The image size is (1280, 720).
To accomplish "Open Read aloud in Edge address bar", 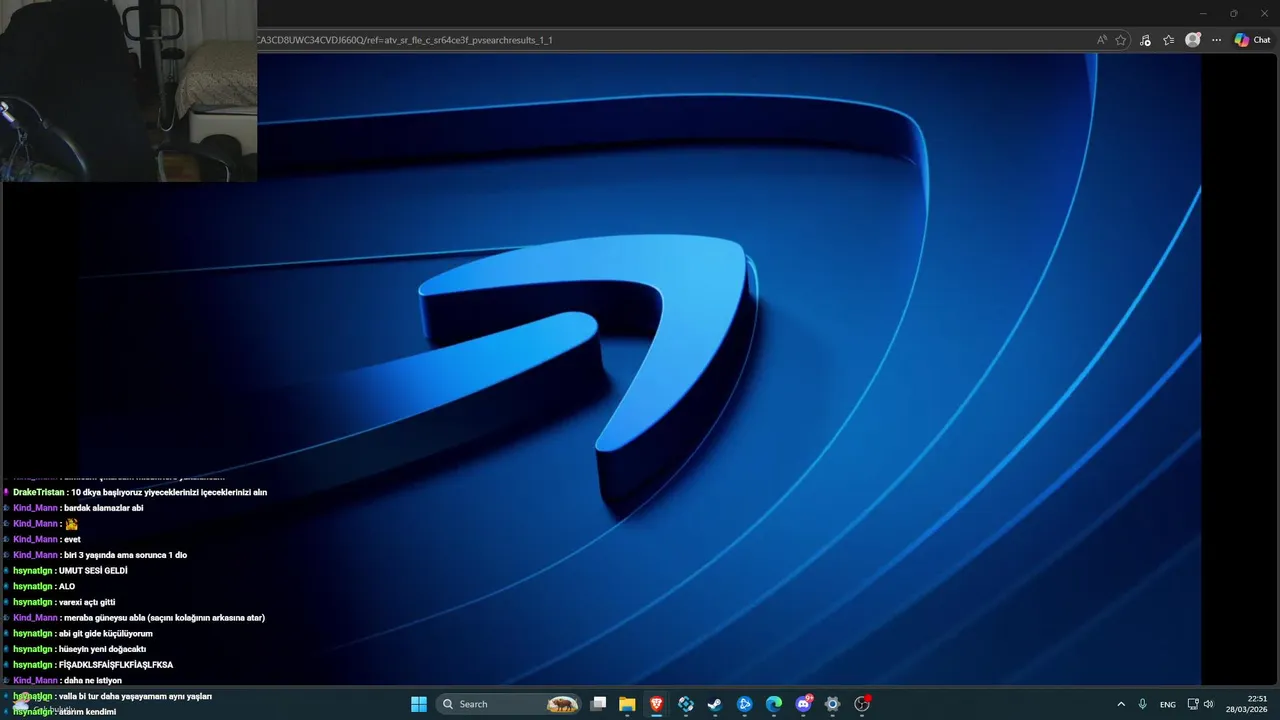I will click(1101, 40).
